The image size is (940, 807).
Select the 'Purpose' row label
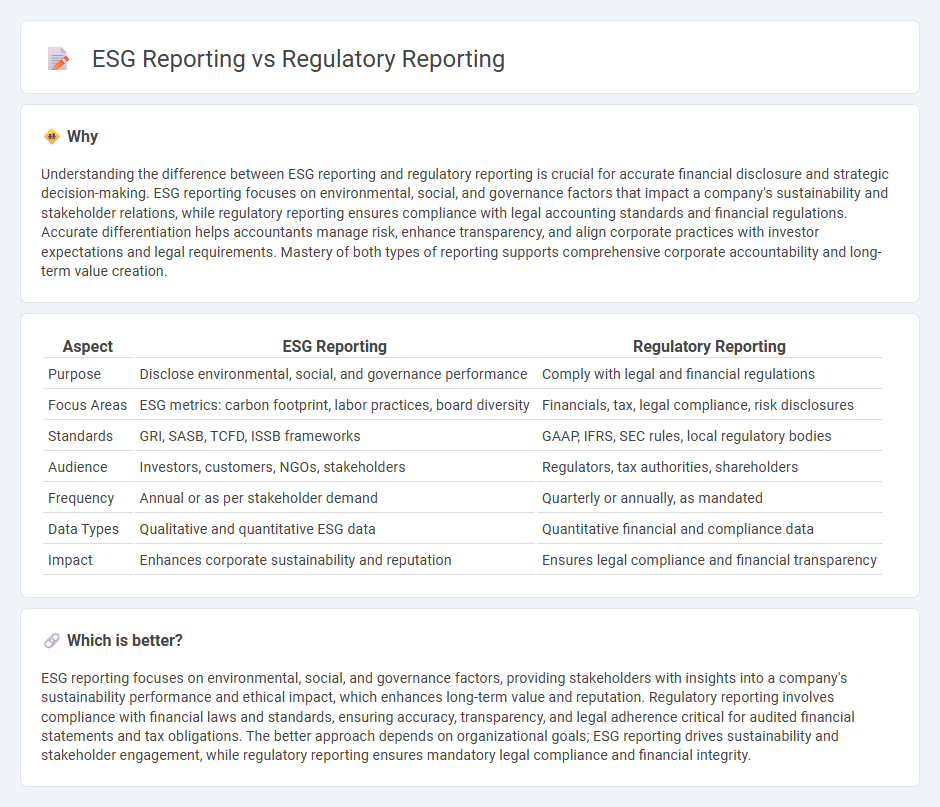74,374
